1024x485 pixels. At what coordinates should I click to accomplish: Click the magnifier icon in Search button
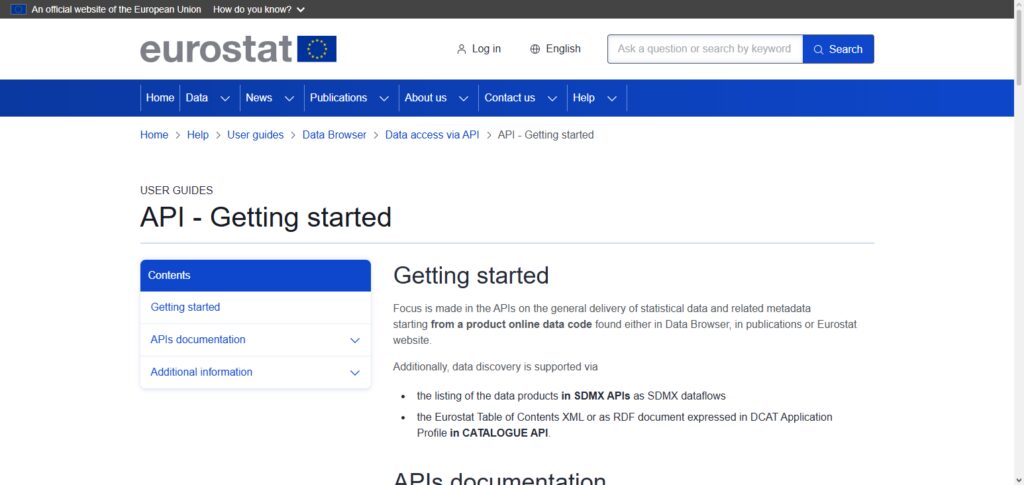818,50
